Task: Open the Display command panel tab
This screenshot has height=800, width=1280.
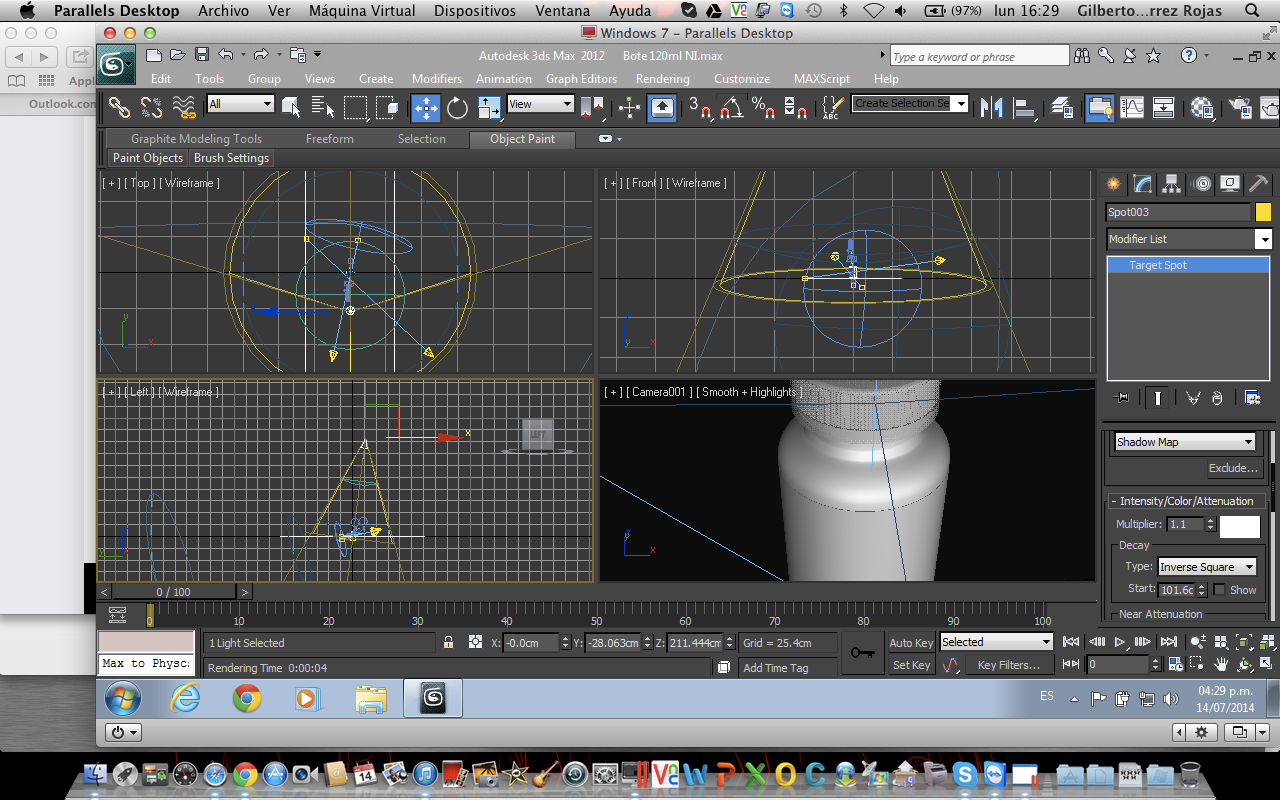Action: 1230,184
